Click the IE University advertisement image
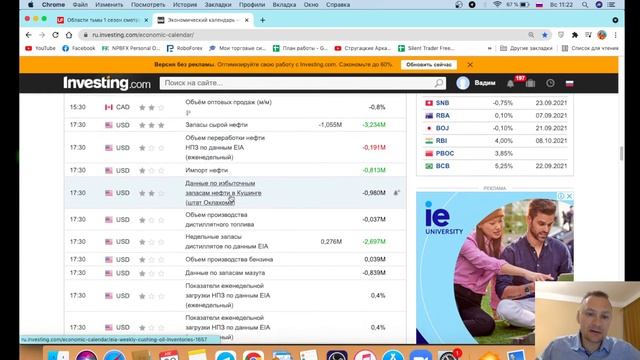The height and width of the screenshot is (360, 640). 495,268
